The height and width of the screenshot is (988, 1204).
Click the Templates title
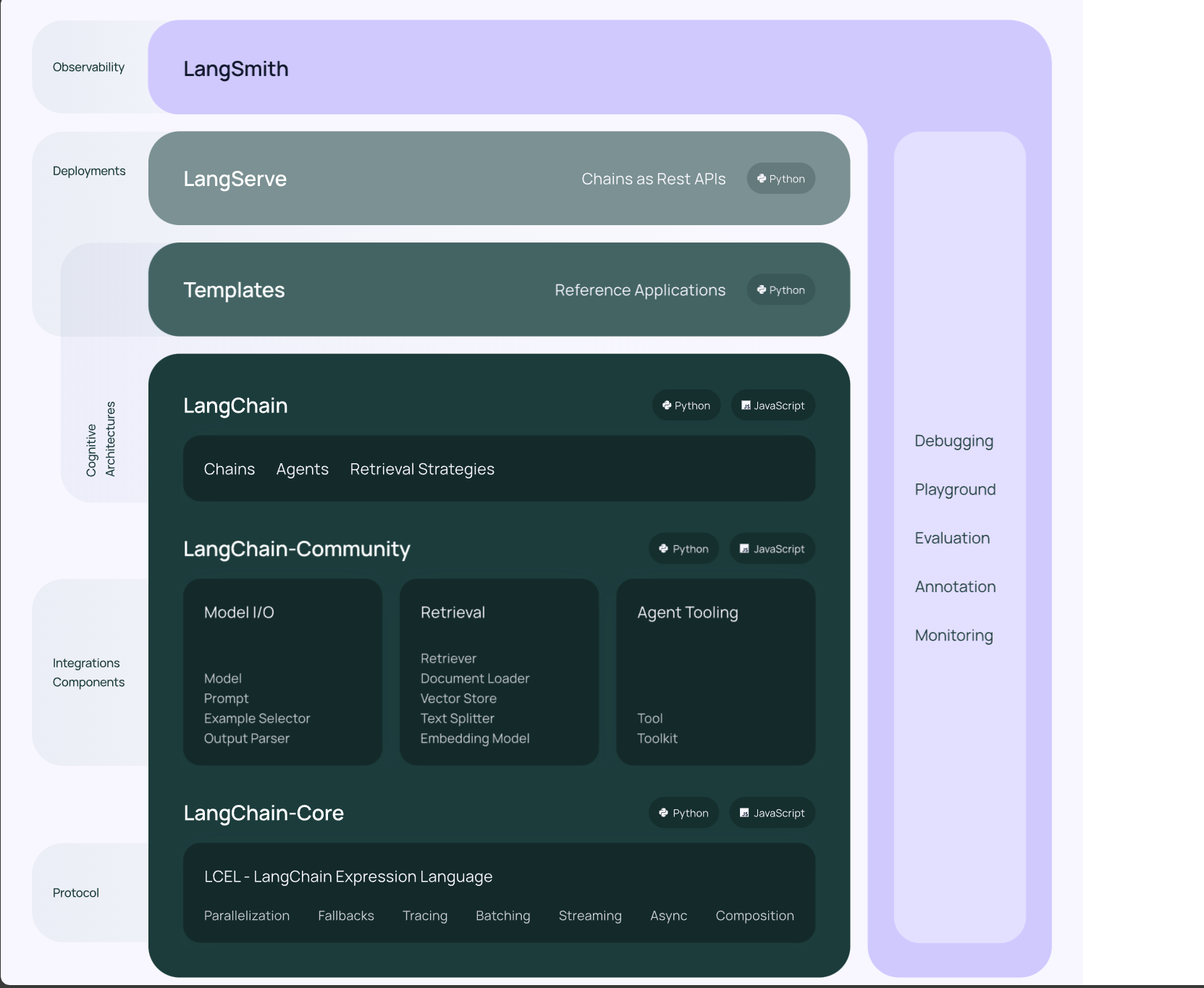pos(234,290)
